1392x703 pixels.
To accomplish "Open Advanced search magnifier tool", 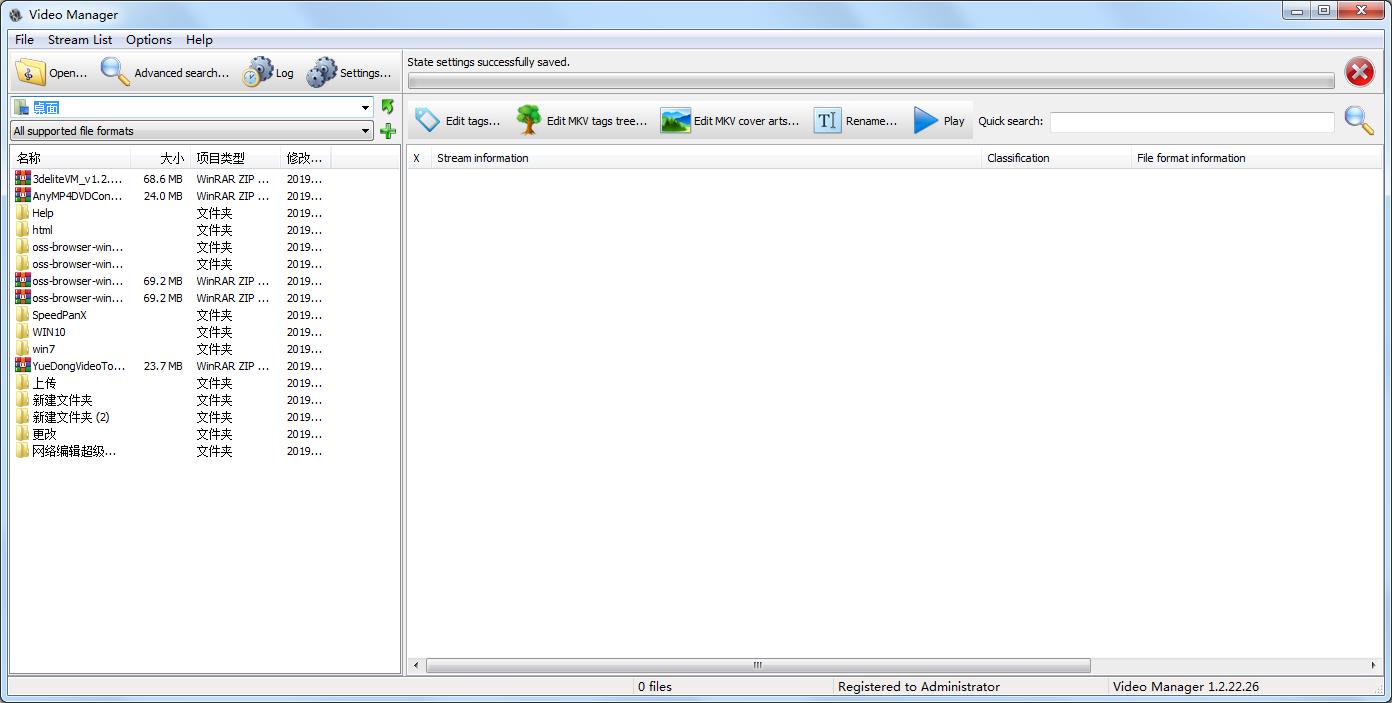I will pos(116,72).
